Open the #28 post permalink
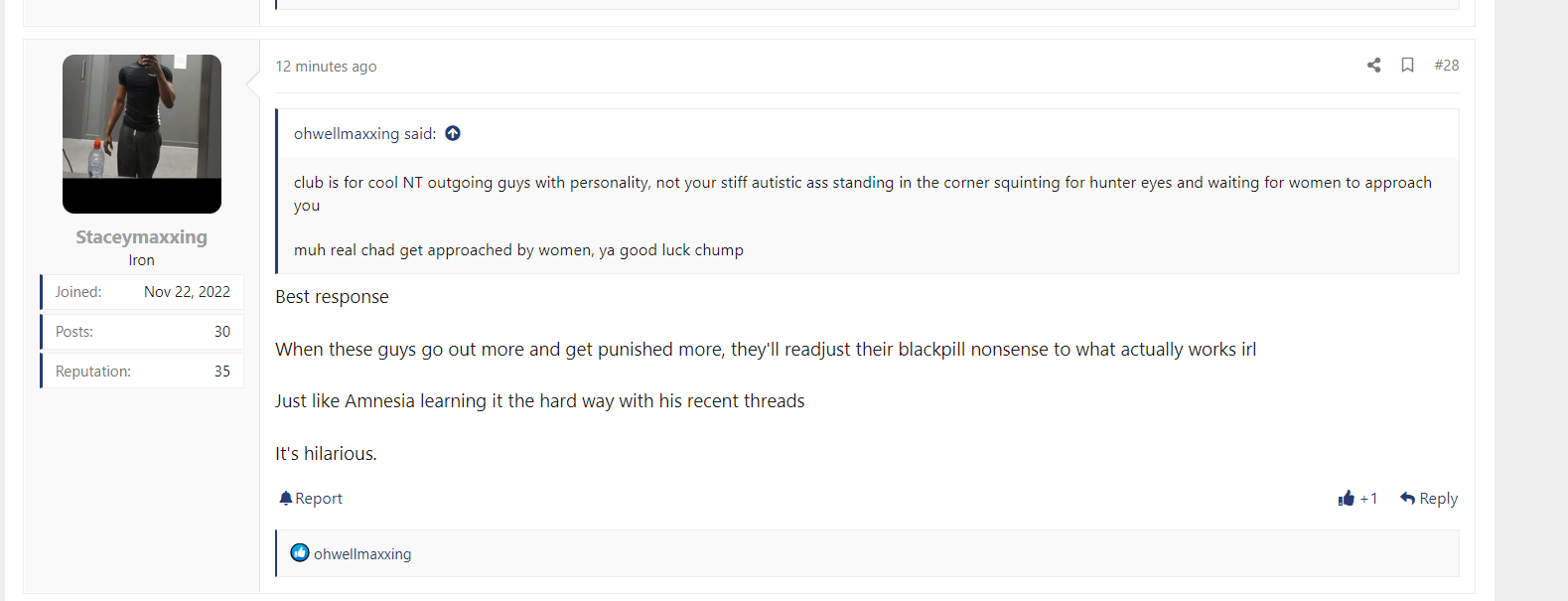The image size is (1568, 601). [1447, 66]
